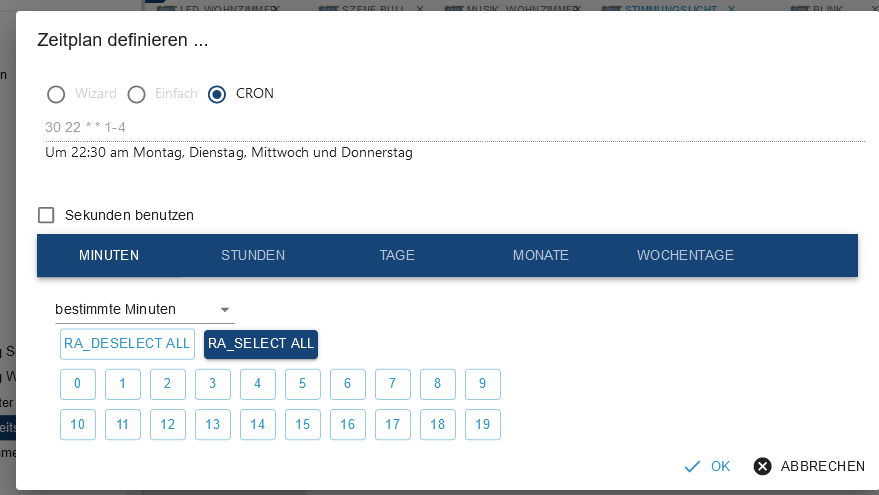879x495 pixels.
Task: Toggle minute 0 button
Action: [77, 384]
